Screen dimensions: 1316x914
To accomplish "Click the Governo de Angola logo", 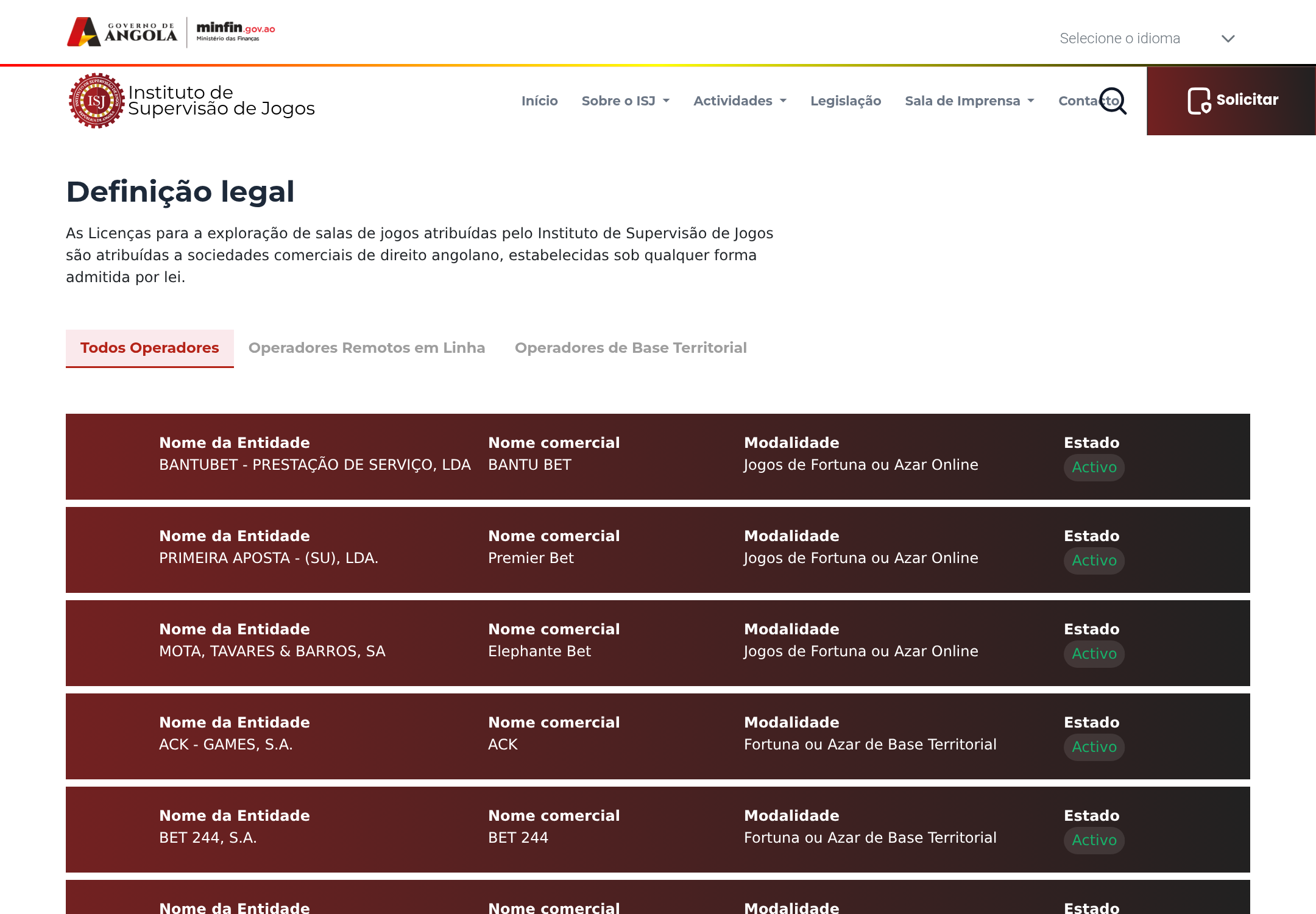I will coord(122,32).
